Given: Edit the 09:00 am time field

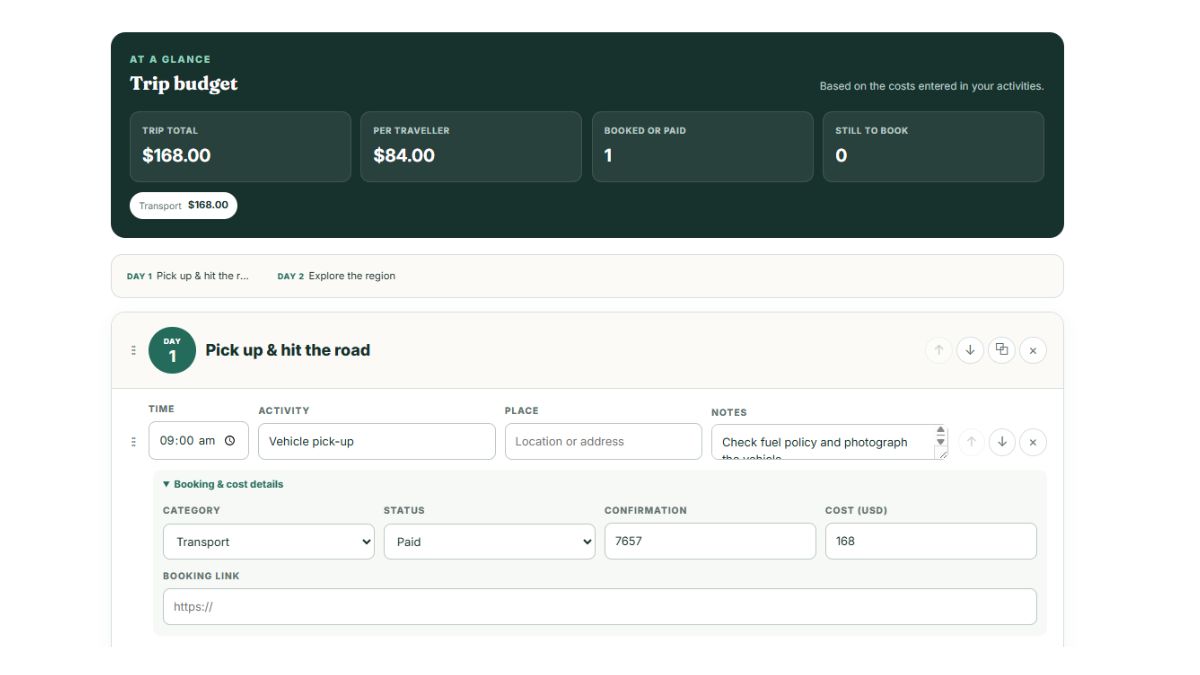Looking at the screenshot, I should point(199,441).
